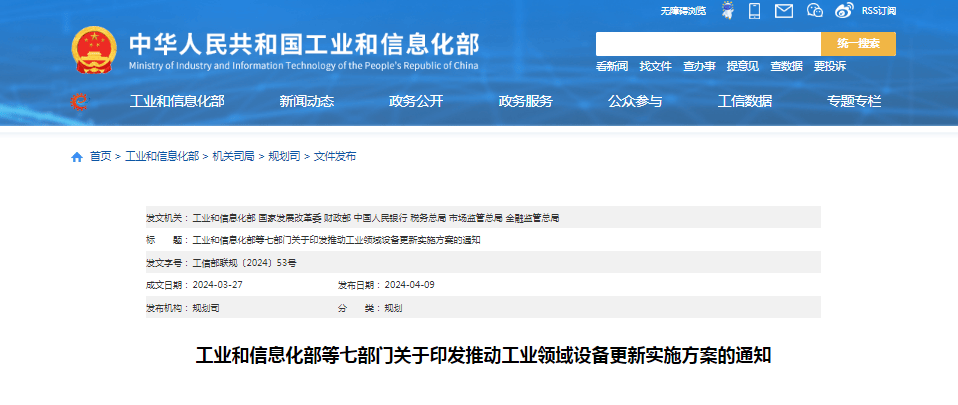The height and width of the screenshot is (405, 958).
Task: Click the large bold article headline
Action: (x=483, y=356)
